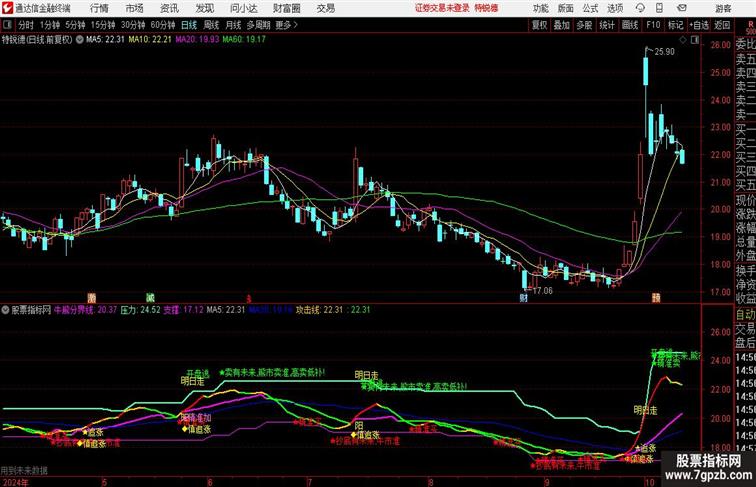Select the 月线 monthly period tab
Viewport: 756px width, 487px height.
233,25
